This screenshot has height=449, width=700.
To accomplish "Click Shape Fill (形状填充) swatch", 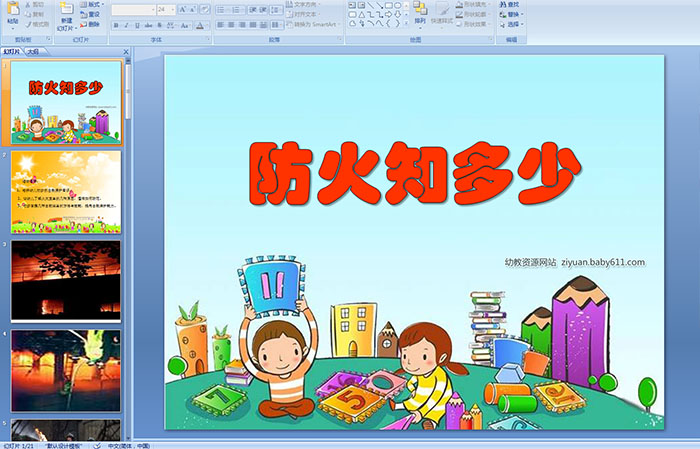I will click(459, 4).
